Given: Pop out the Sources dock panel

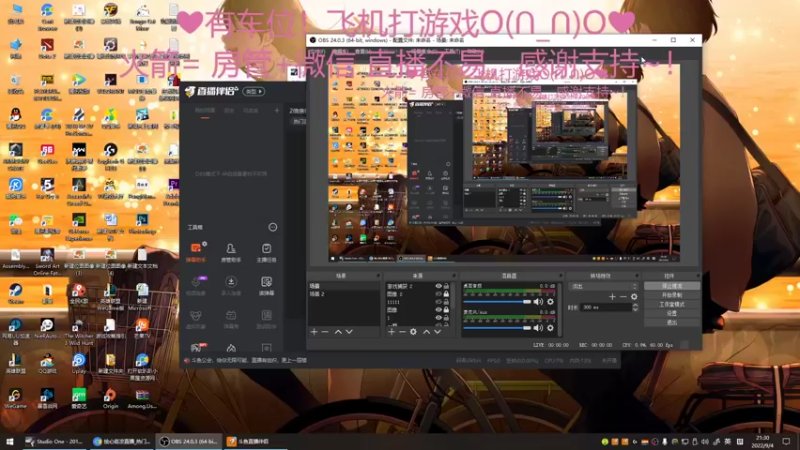Looking at the screenshot, I should [x=455, y=276].
